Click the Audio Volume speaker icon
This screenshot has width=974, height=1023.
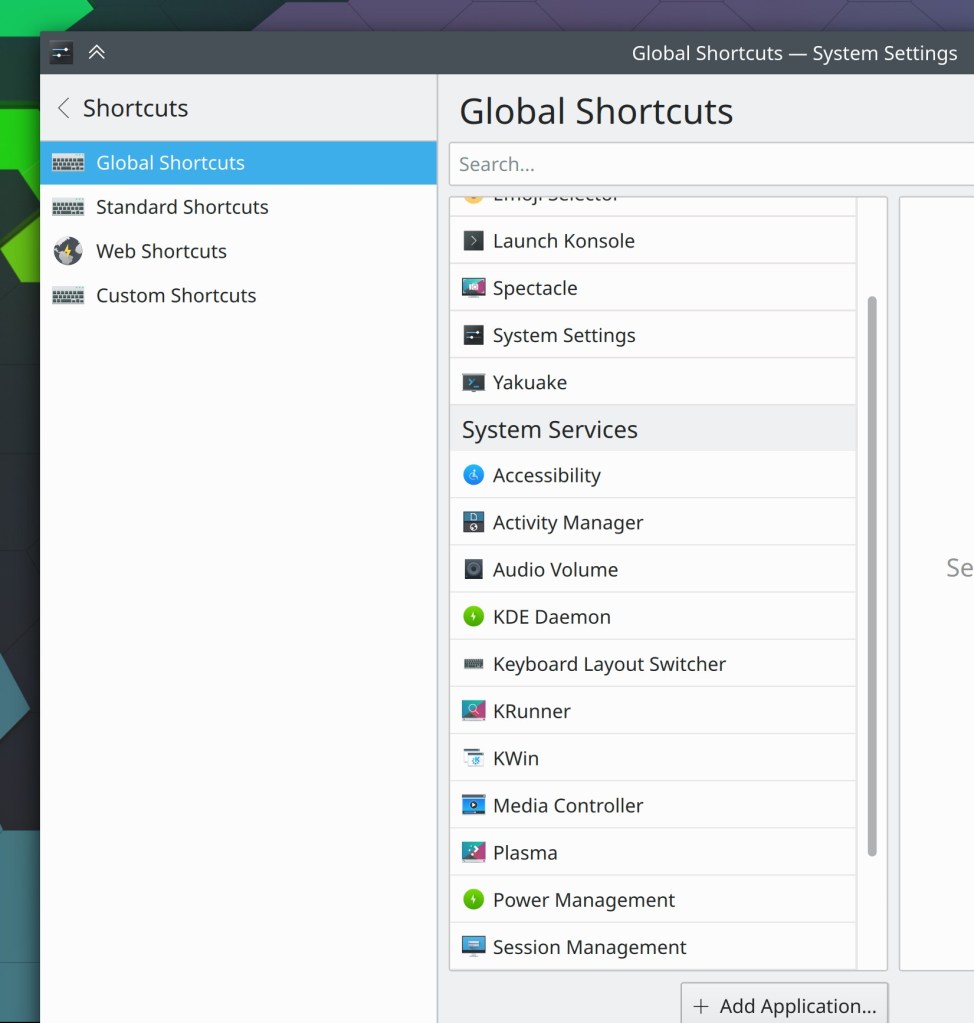tap(473, 569)
